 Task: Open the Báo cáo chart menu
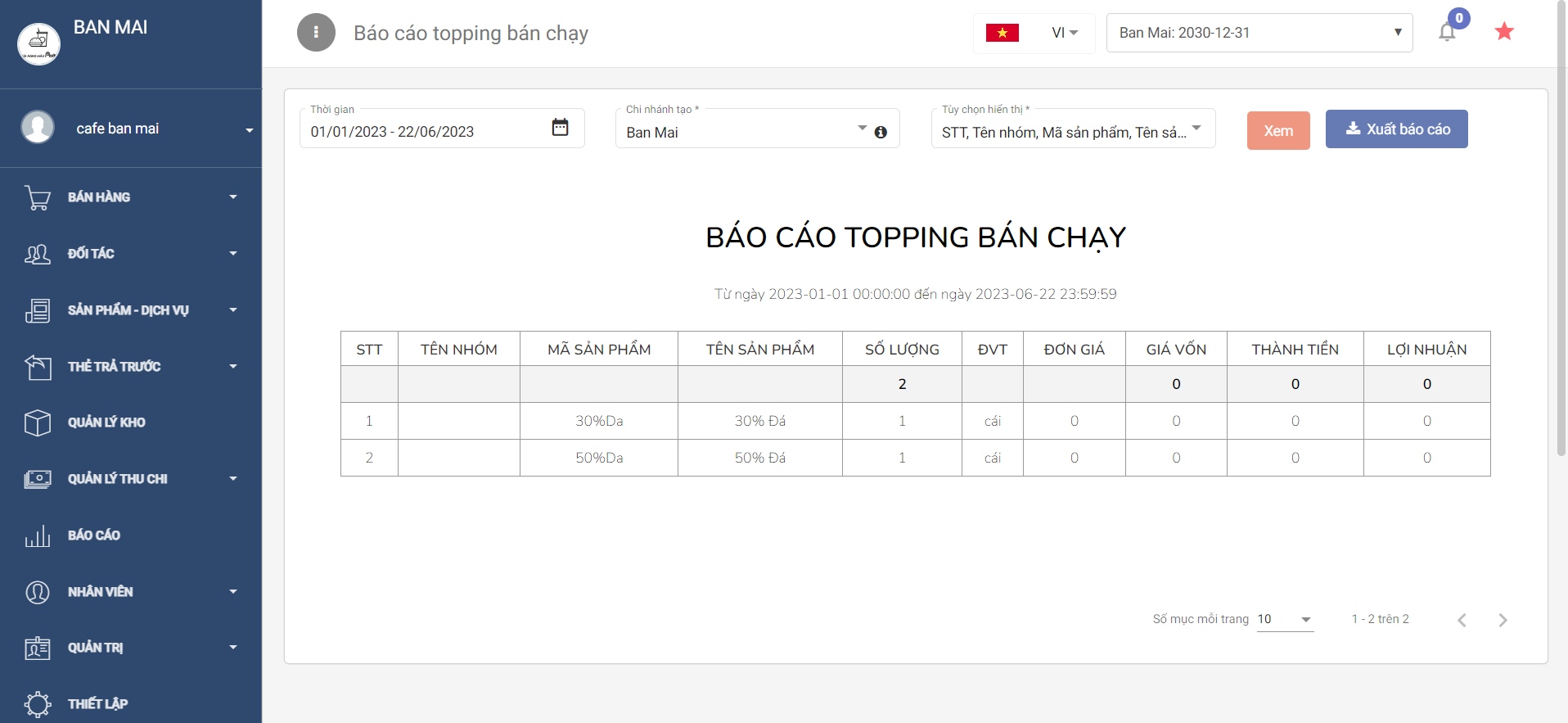click(x=93, y=535)
